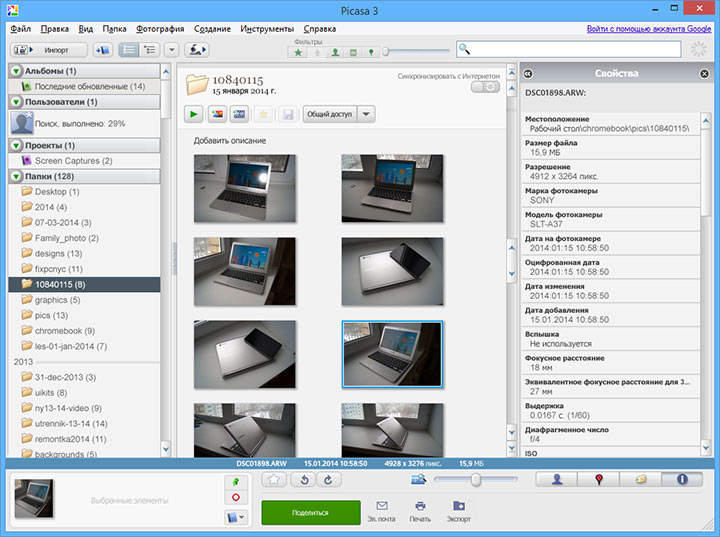Adjust the date range filter slider

386,51
